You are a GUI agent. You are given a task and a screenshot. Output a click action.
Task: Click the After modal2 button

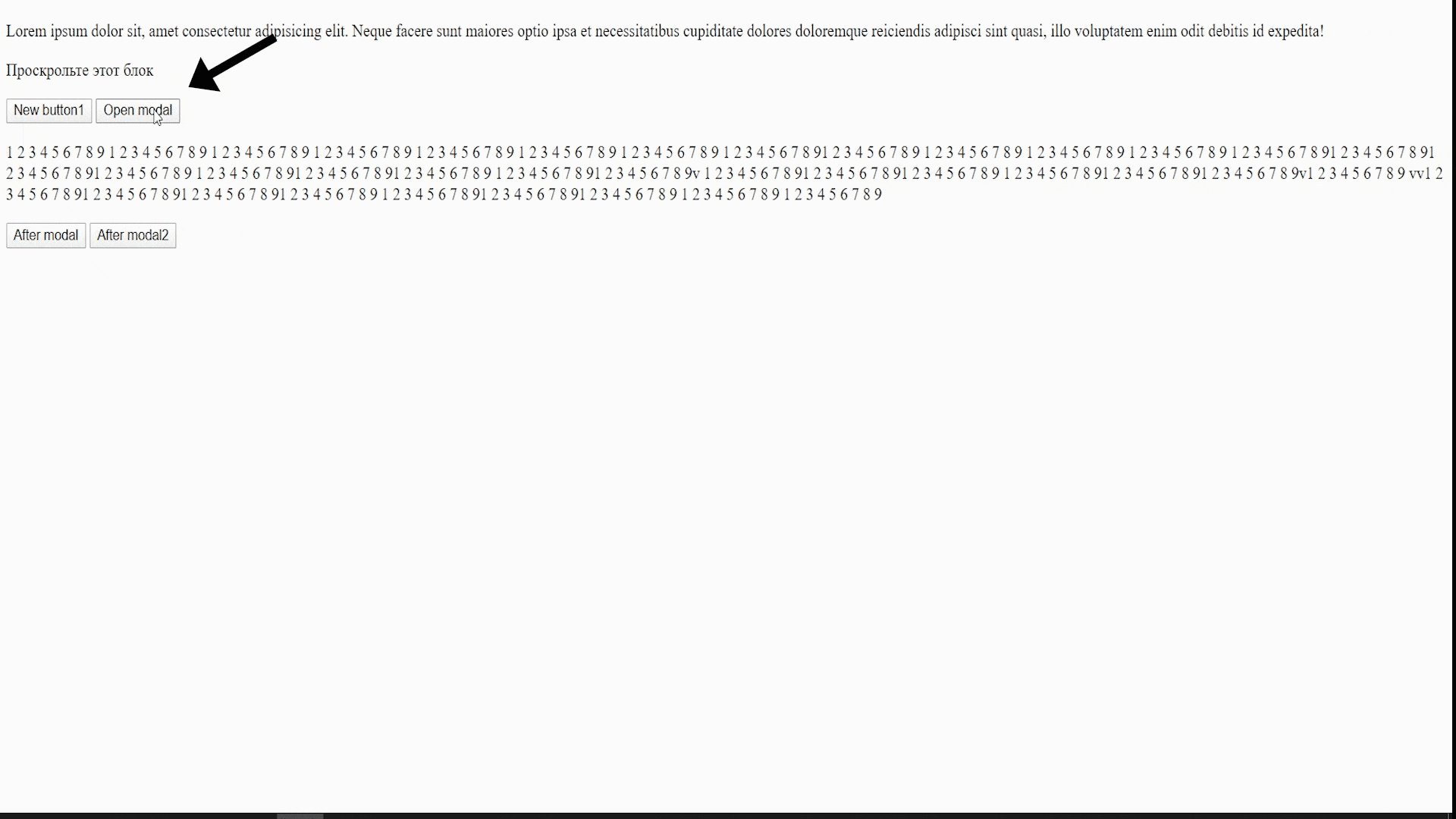[133, 236]
